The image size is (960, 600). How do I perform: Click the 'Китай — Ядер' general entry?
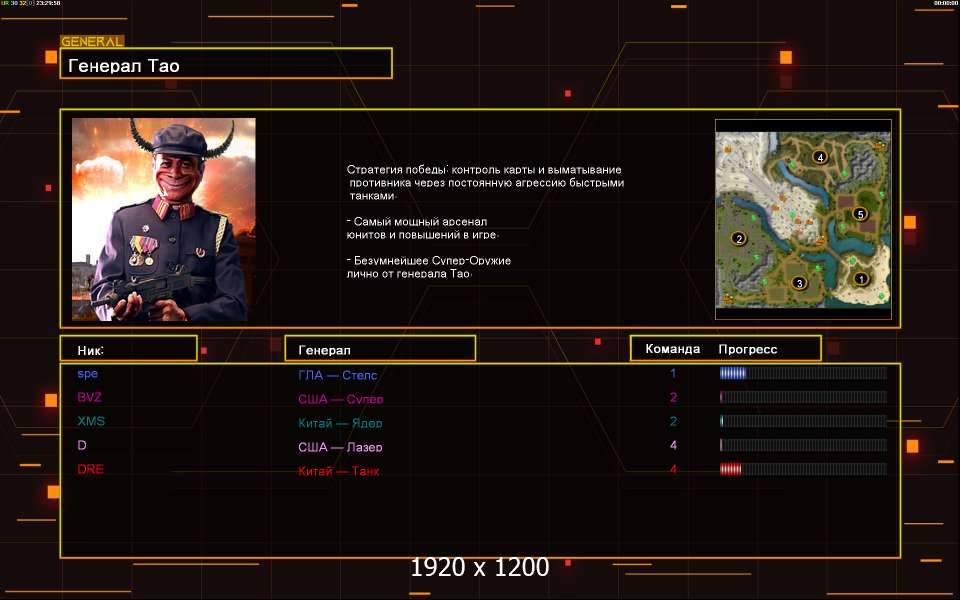[x=340, y=422]
